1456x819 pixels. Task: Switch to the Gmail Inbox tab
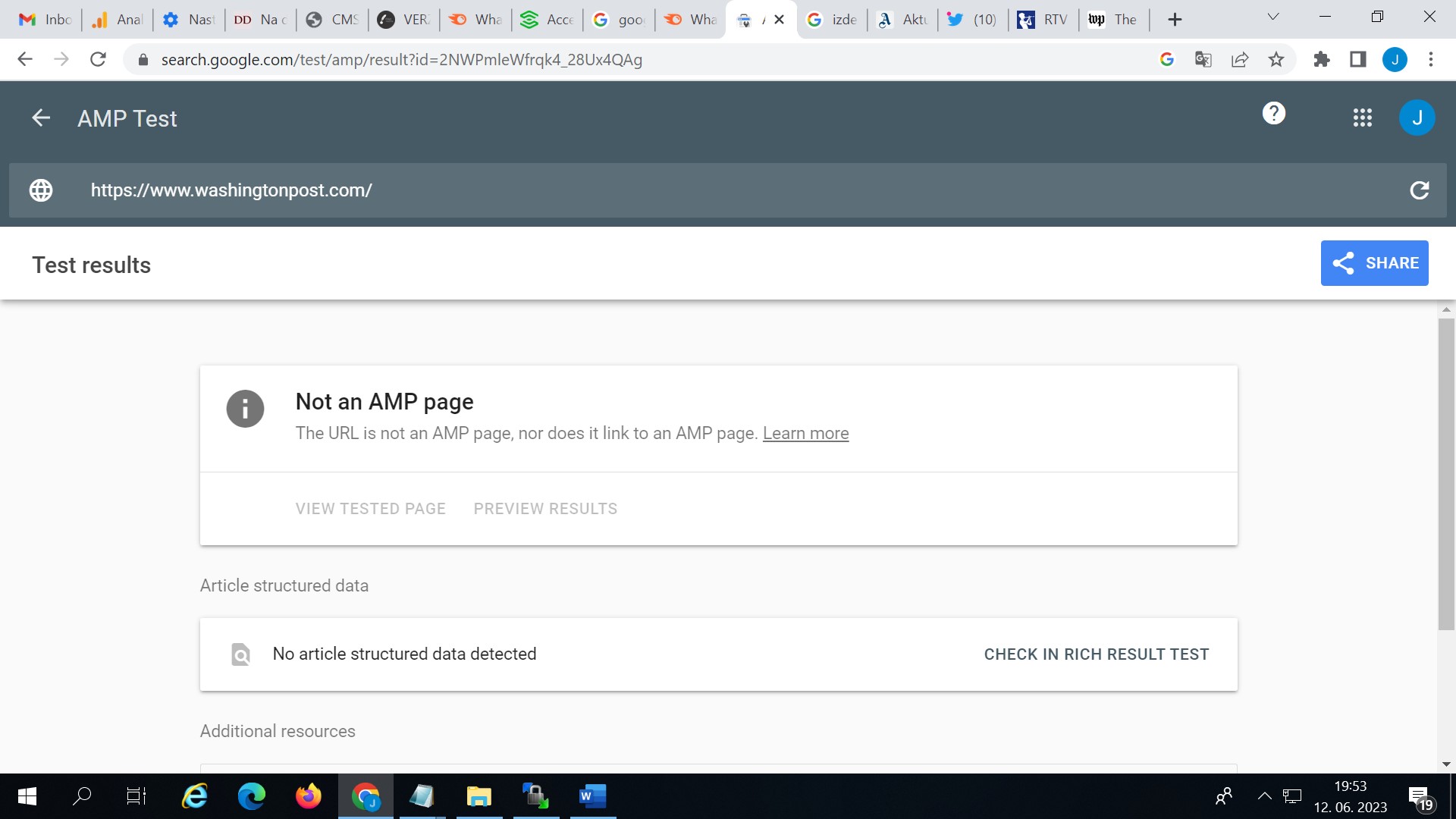(45, 20)
